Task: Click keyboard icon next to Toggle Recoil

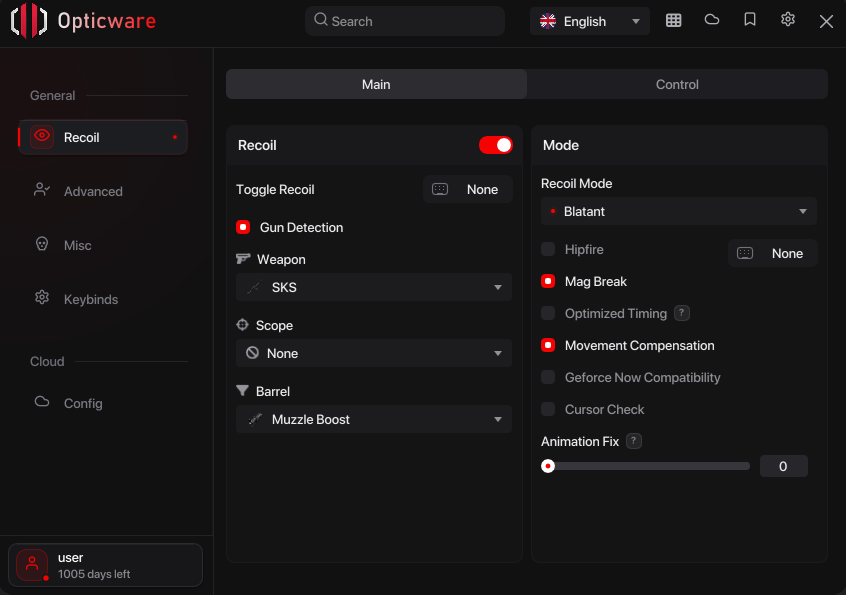Action: tap(440, 189)
